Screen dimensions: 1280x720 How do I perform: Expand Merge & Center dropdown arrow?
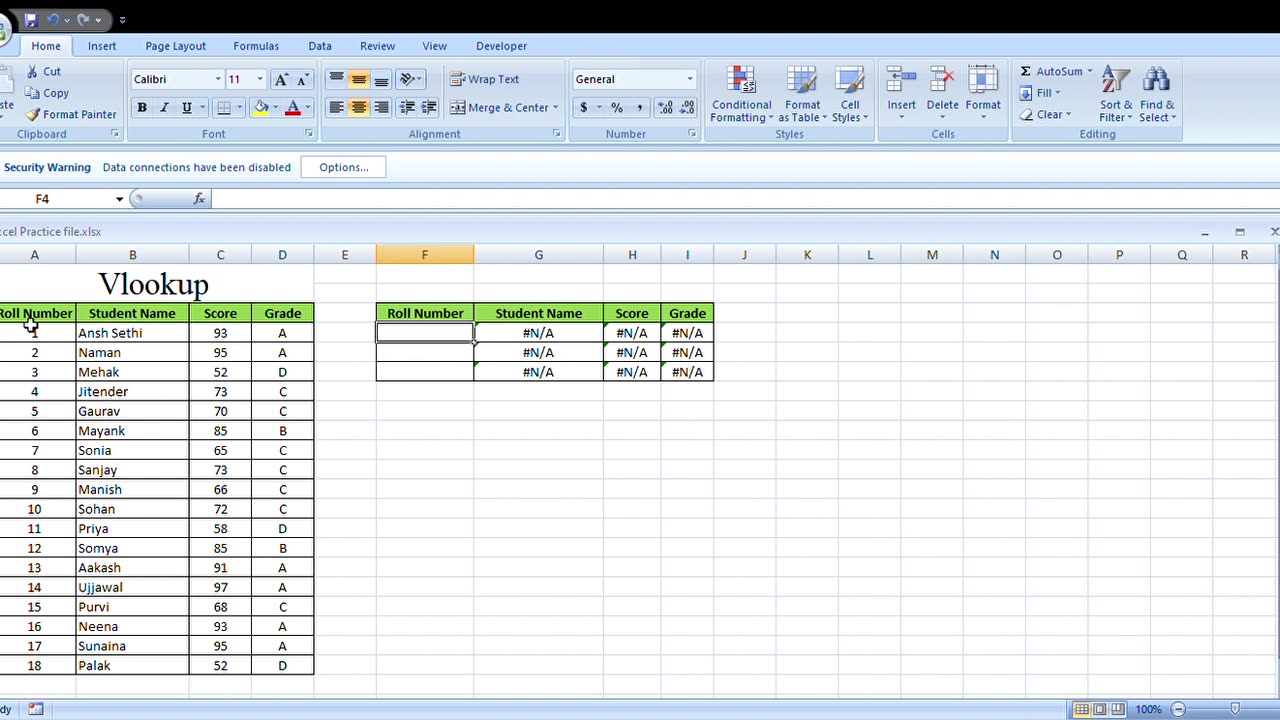tap(555, 108)
